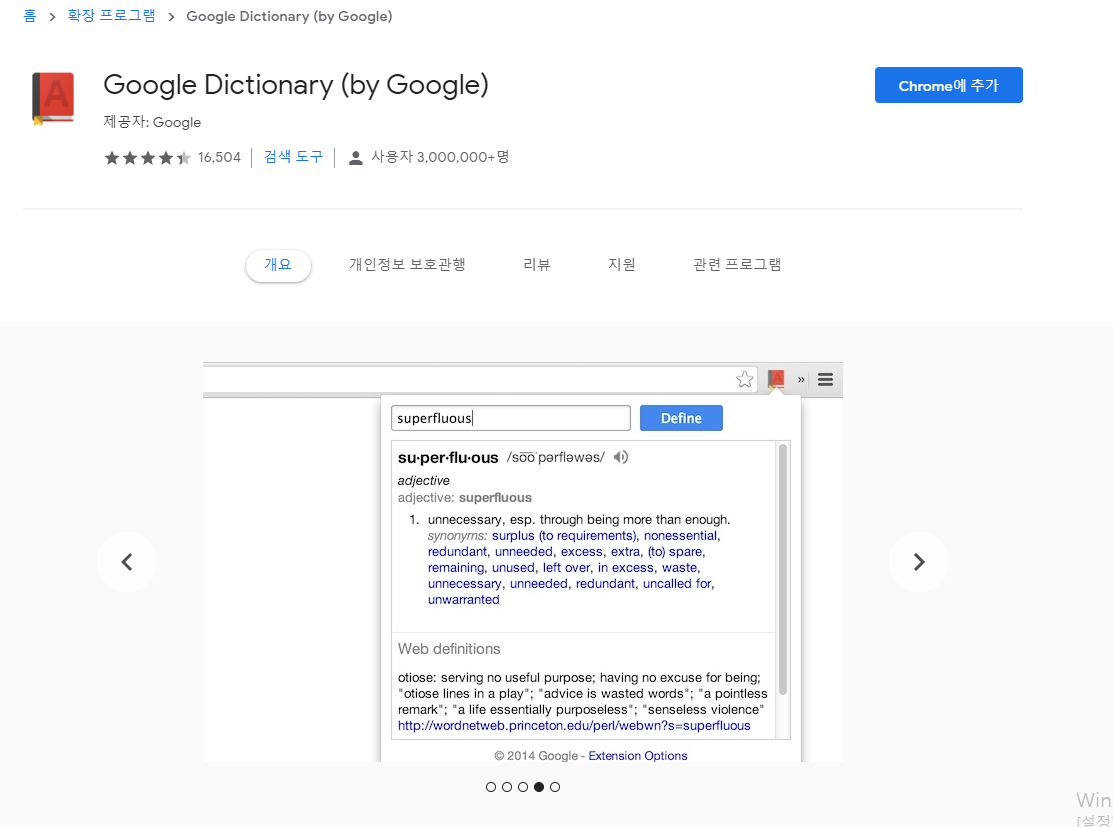Click the star rating icons next to 16,504
Image resolution: width=1113 pixels, height=827 pixels.
tap(148, 158)
